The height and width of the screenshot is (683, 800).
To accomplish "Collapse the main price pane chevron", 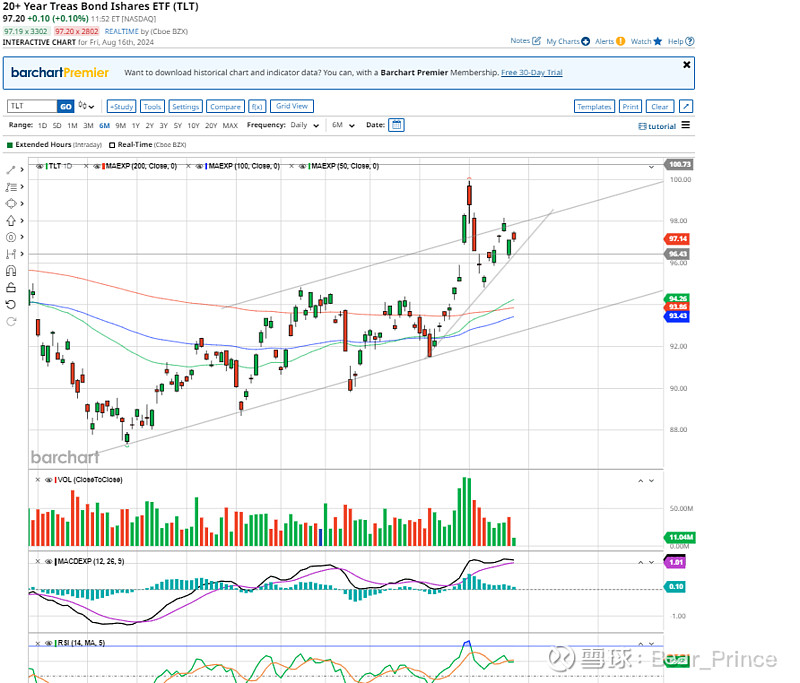I will point(652,167).
